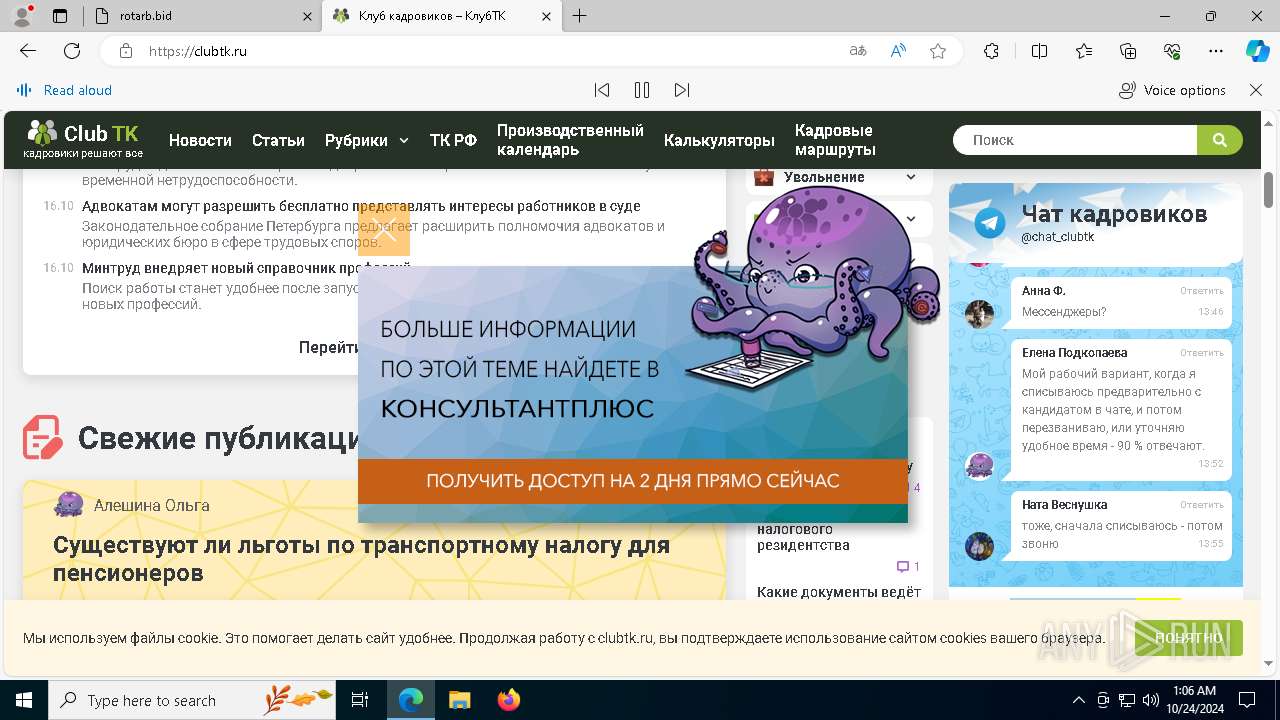This screenshot has height=720, width=1280.
Task: Click the Поиск search field
Action: click(1075, 140)
